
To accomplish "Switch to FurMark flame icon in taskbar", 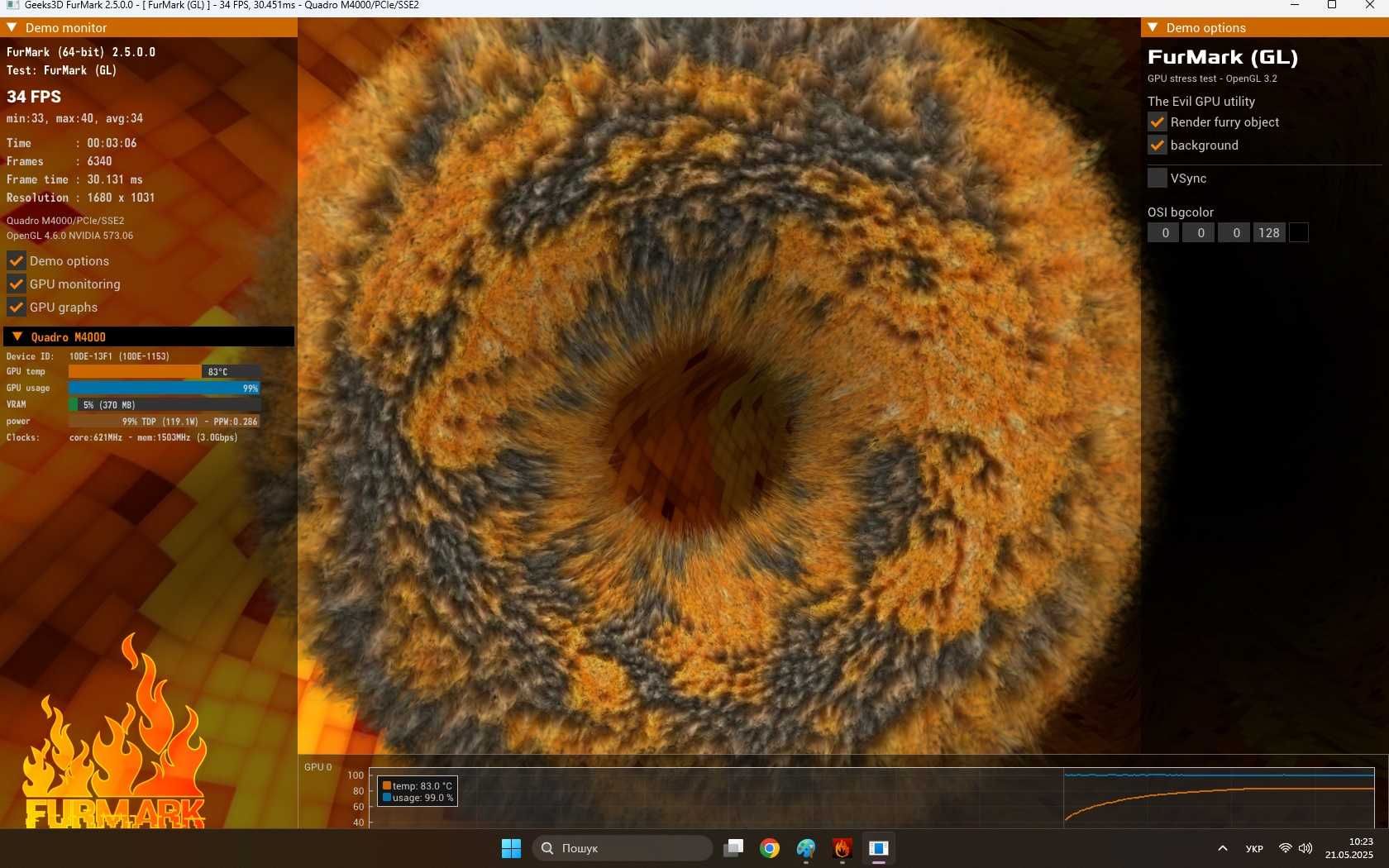I will pos(842,848).
